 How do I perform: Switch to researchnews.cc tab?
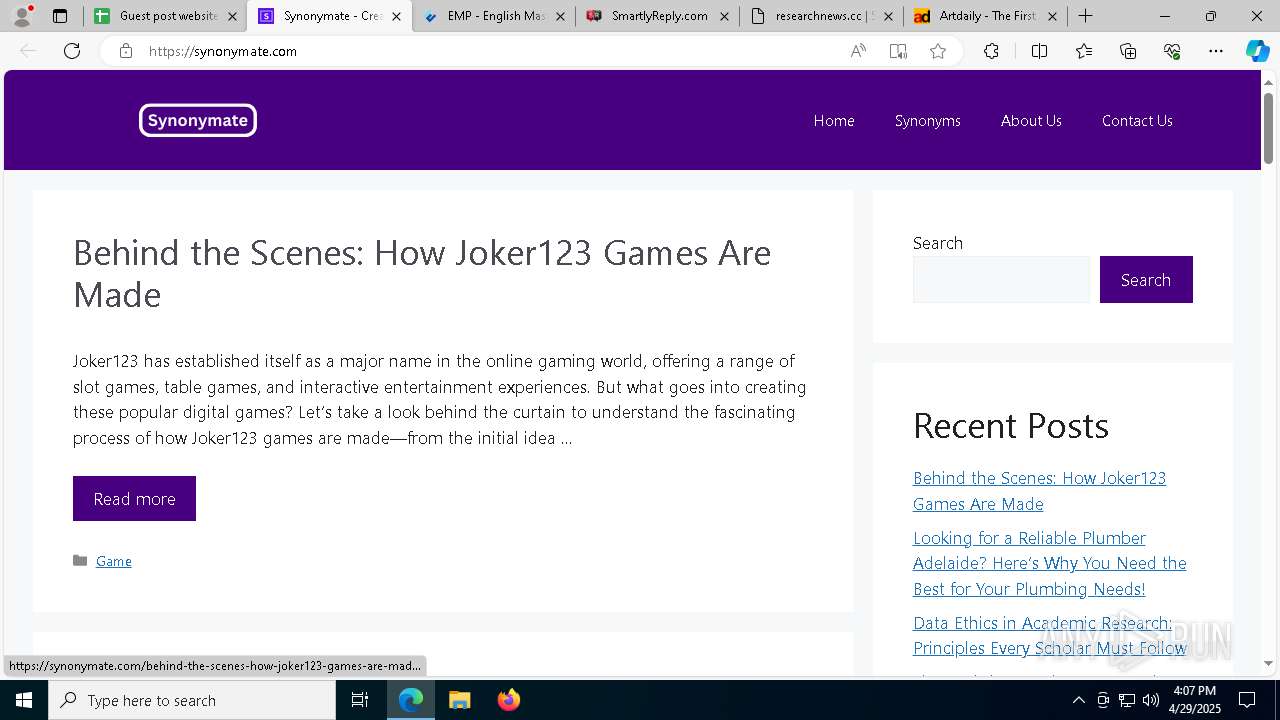coord(821,16)
